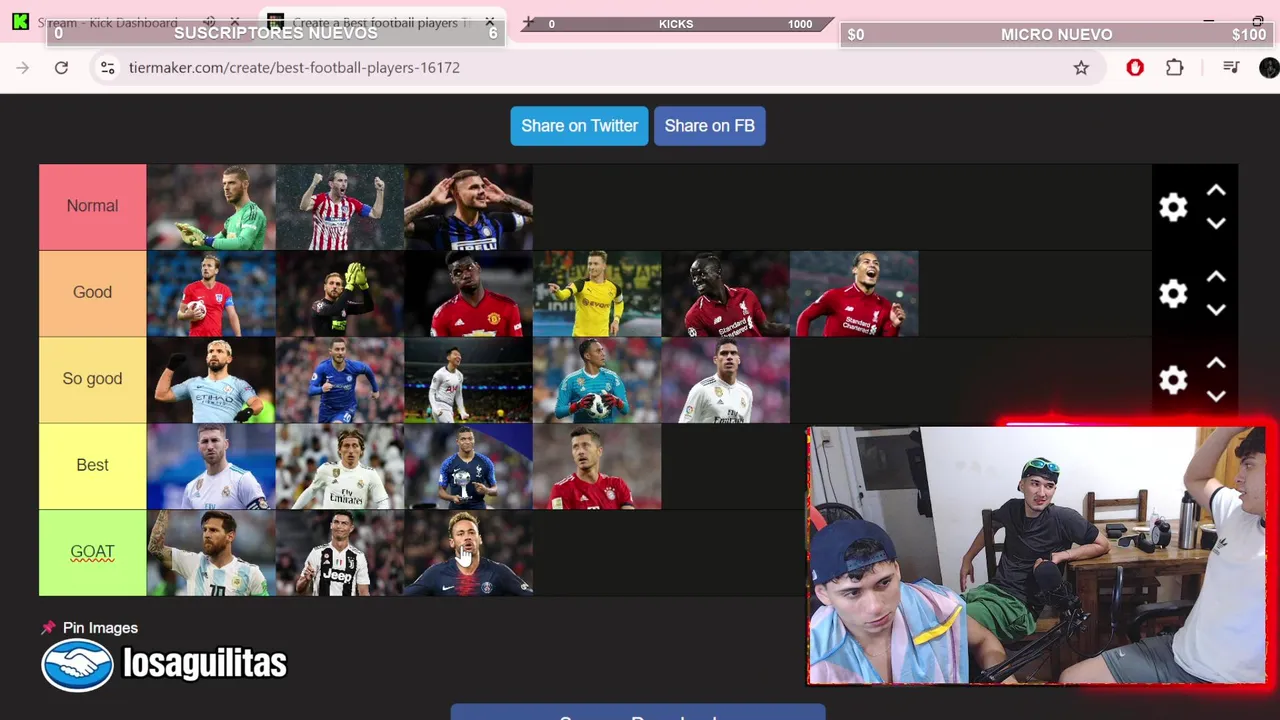The image size is (1280, 720).
Task: Close the Create a Best football players tab
Action: click(x=490, y=22)
